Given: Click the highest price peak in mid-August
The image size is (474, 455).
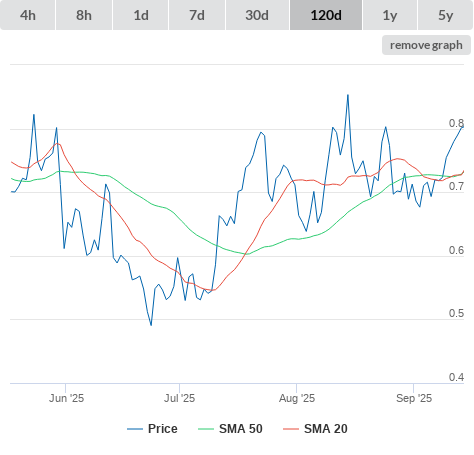Looking at the screenshot, I should [348, 95].
